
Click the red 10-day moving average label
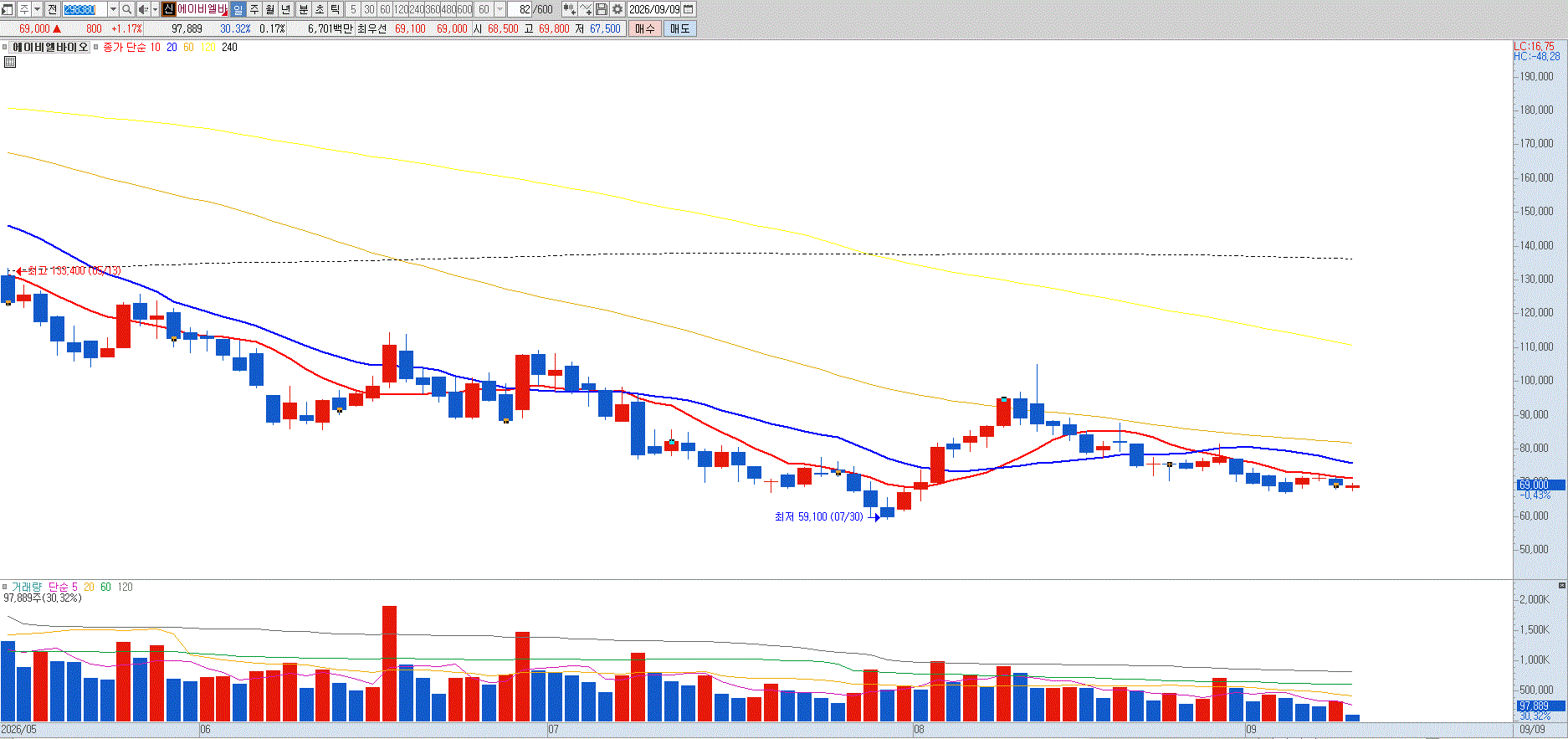pos(155,48)
